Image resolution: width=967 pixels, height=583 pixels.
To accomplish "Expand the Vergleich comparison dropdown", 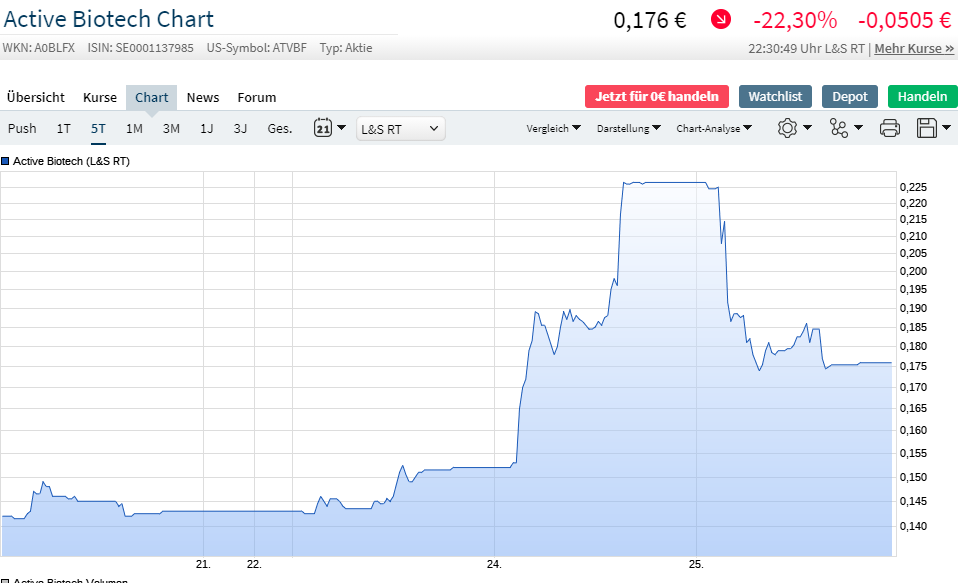I will 553,128.
